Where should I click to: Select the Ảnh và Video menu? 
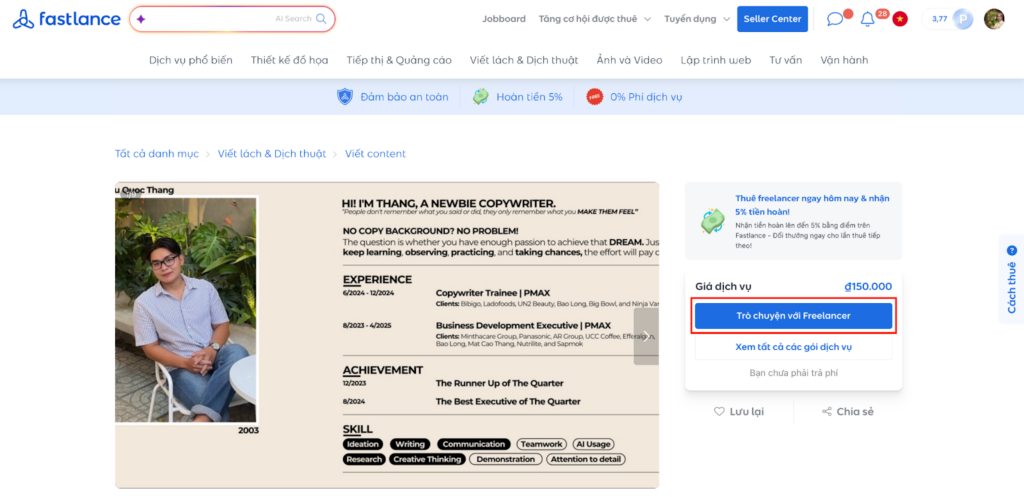629,60
